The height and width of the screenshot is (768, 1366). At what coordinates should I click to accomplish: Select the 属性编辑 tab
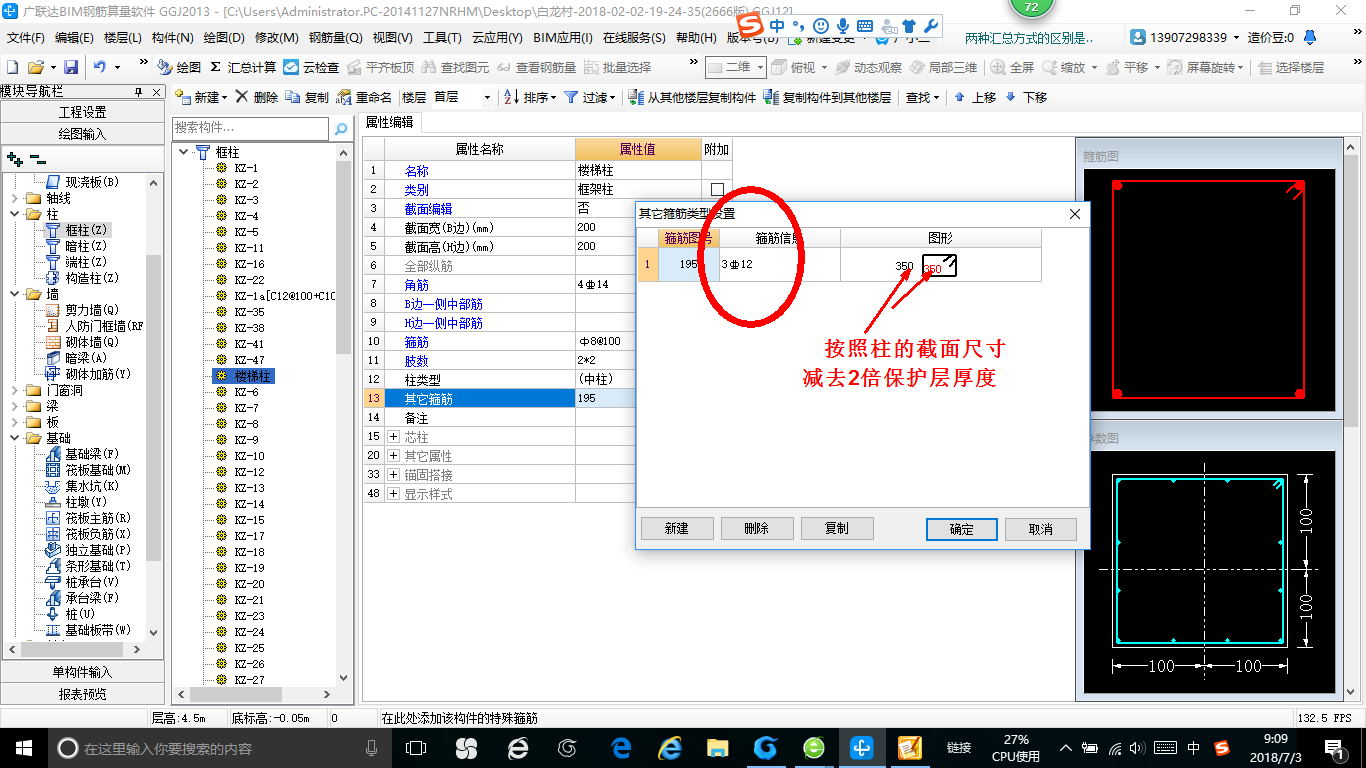click(x=390, y=123)
